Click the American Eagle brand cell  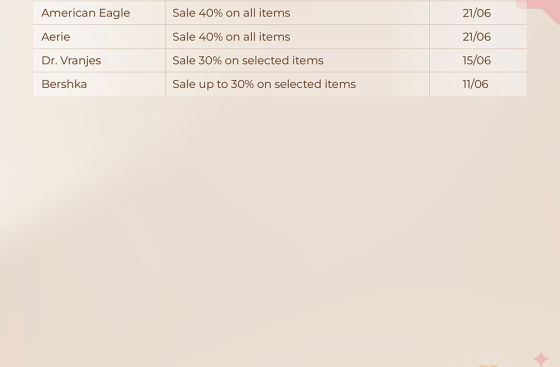pyautogui.click(x=99, y=13)
